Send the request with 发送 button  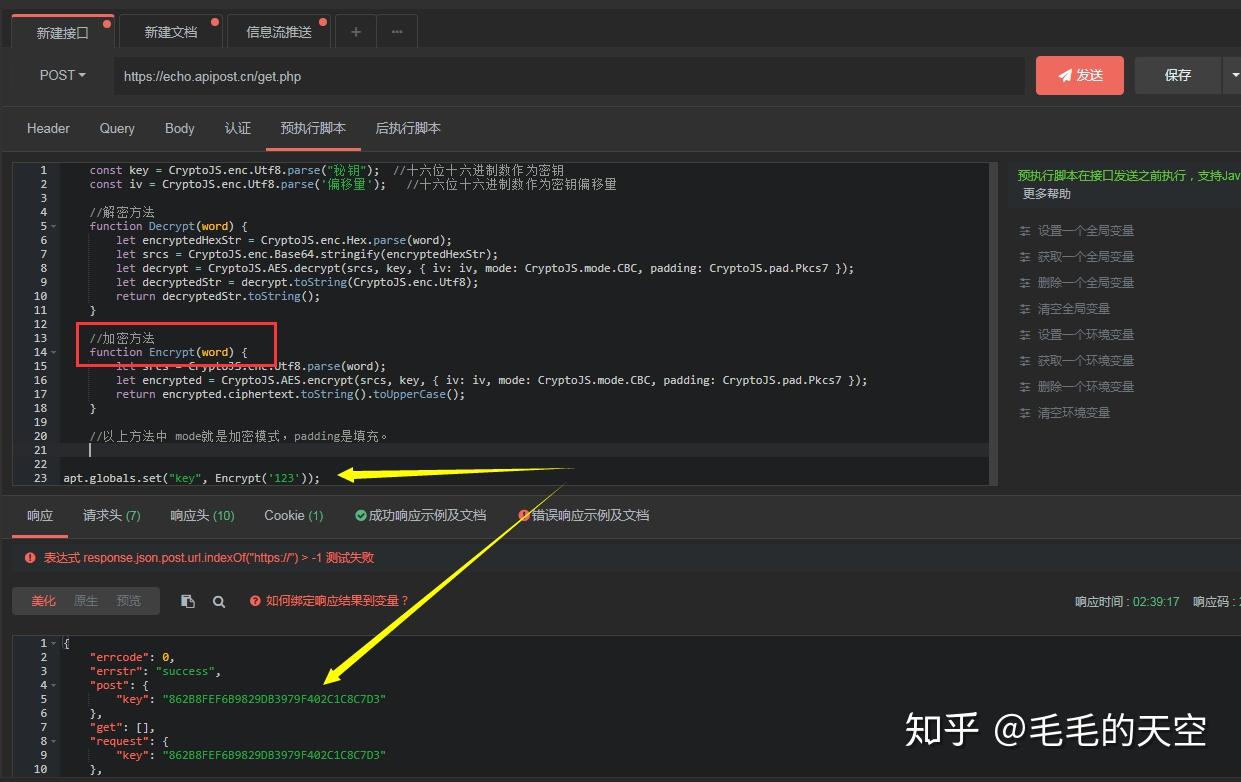1079,75
